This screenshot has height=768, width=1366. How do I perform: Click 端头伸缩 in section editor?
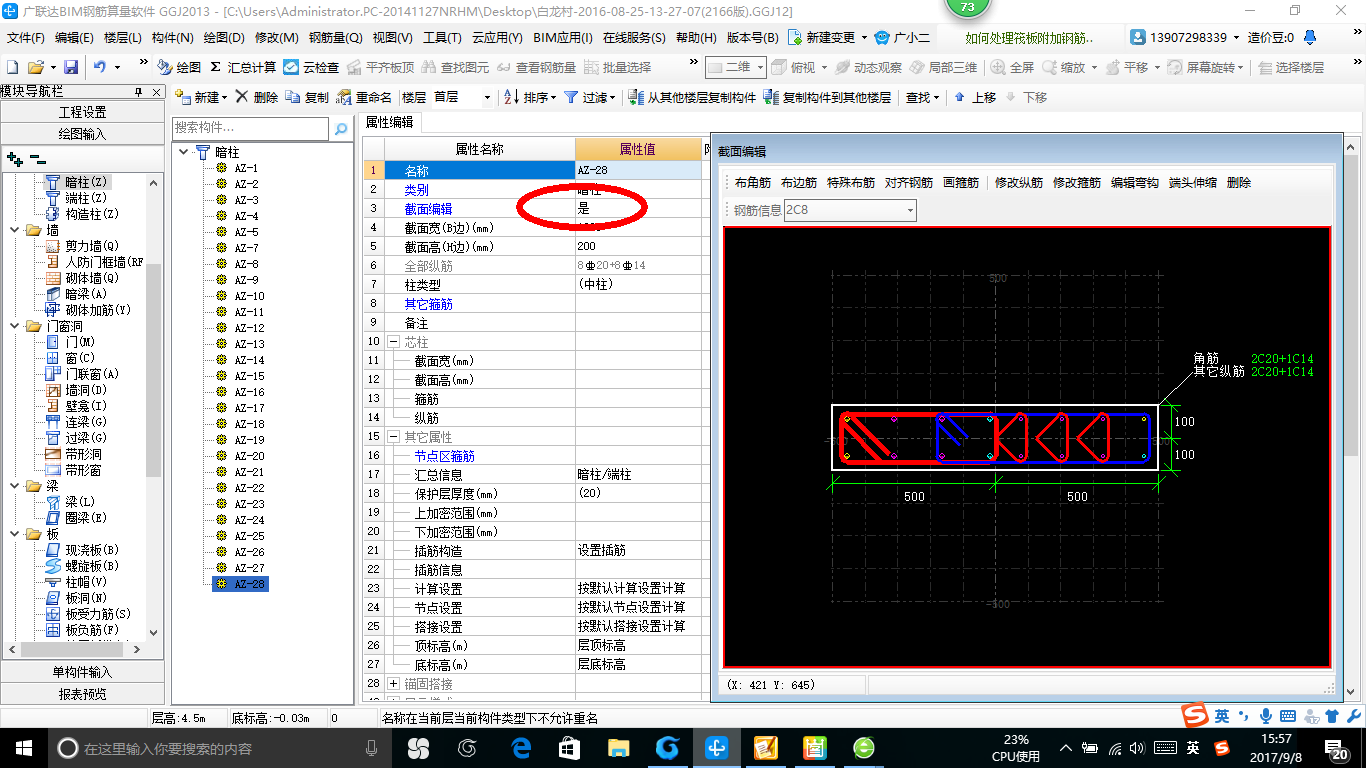click(1193, 183)
